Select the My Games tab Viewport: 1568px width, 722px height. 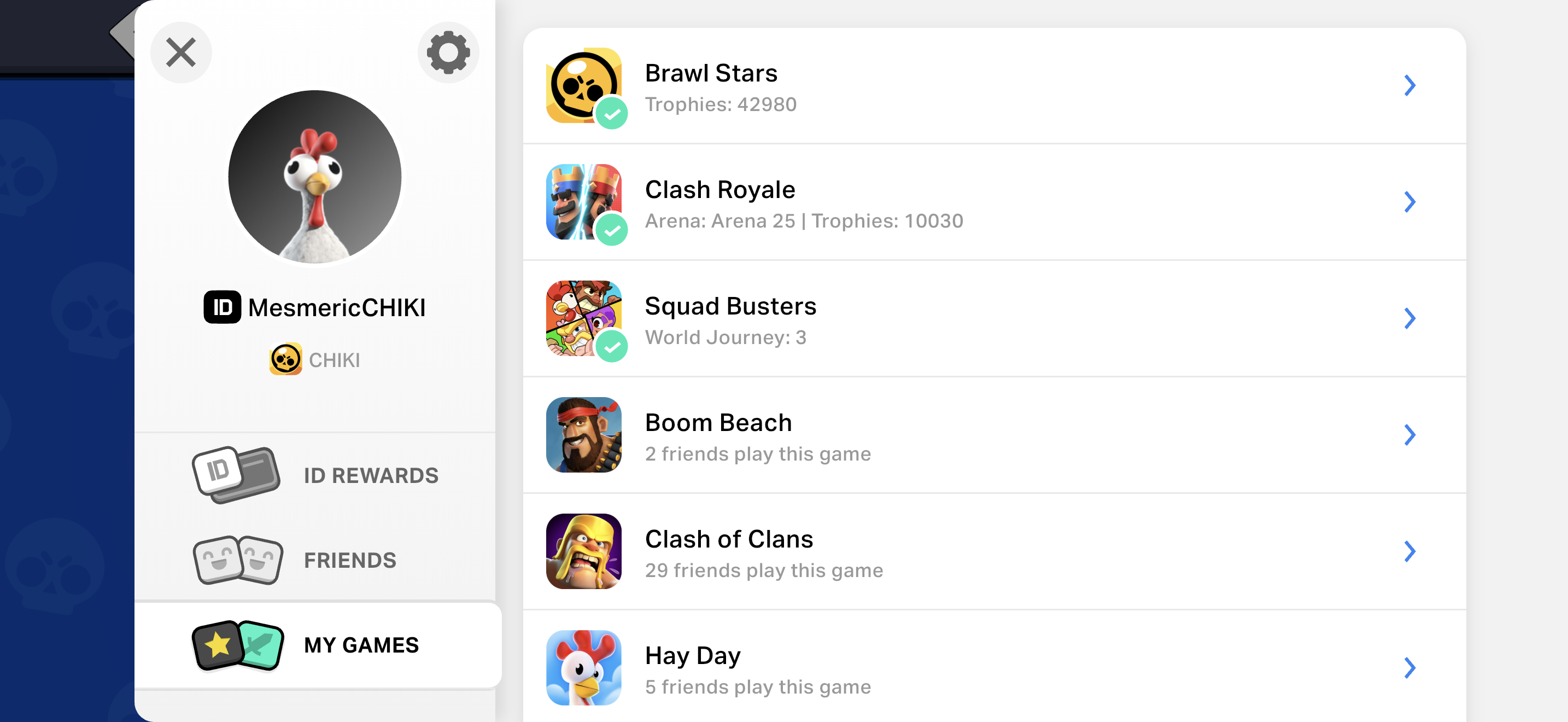[x=318, y=645]
